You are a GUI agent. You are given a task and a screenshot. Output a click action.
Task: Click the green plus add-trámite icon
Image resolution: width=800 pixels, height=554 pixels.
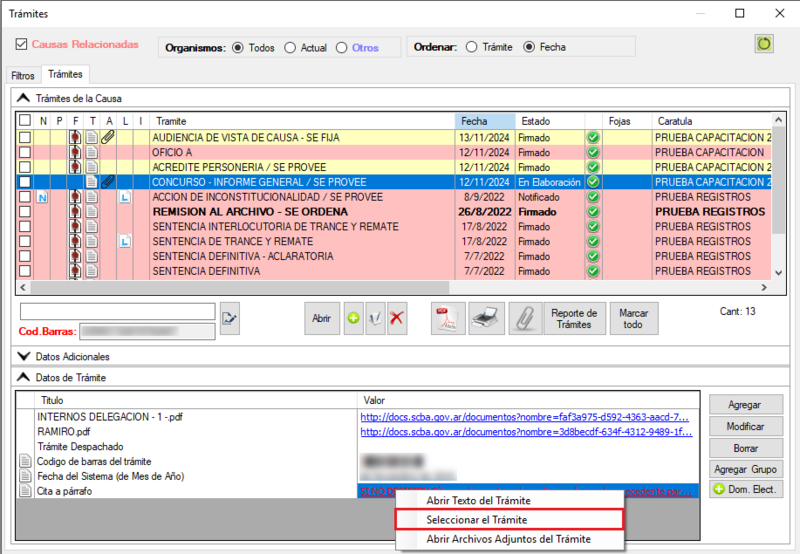point(353,318)
